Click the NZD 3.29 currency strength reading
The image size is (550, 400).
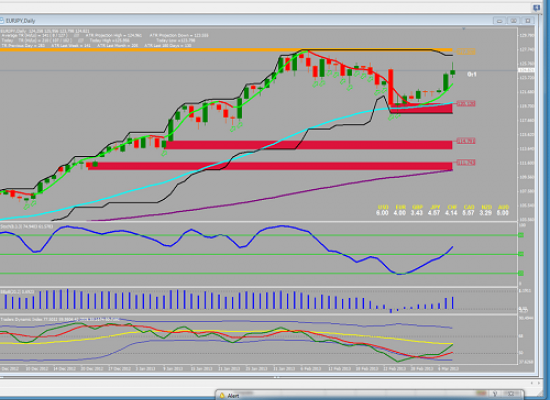(485, 210)
